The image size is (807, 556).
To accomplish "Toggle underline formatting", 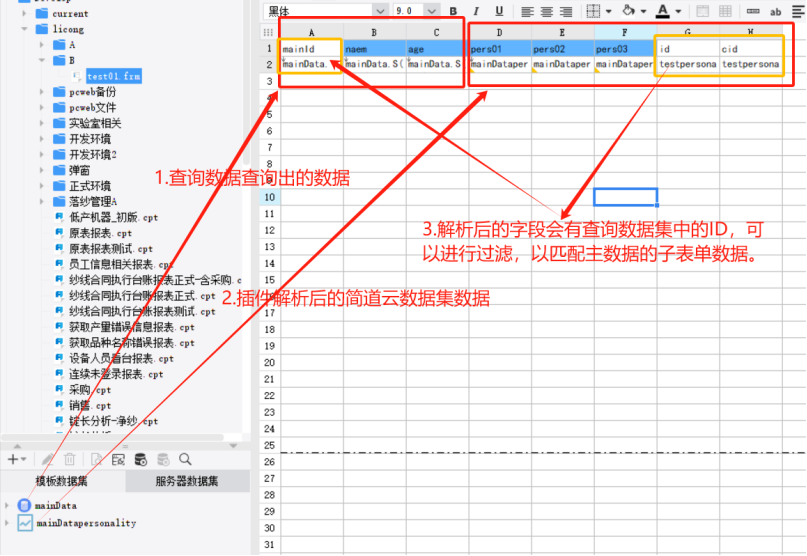I will 499,11.
